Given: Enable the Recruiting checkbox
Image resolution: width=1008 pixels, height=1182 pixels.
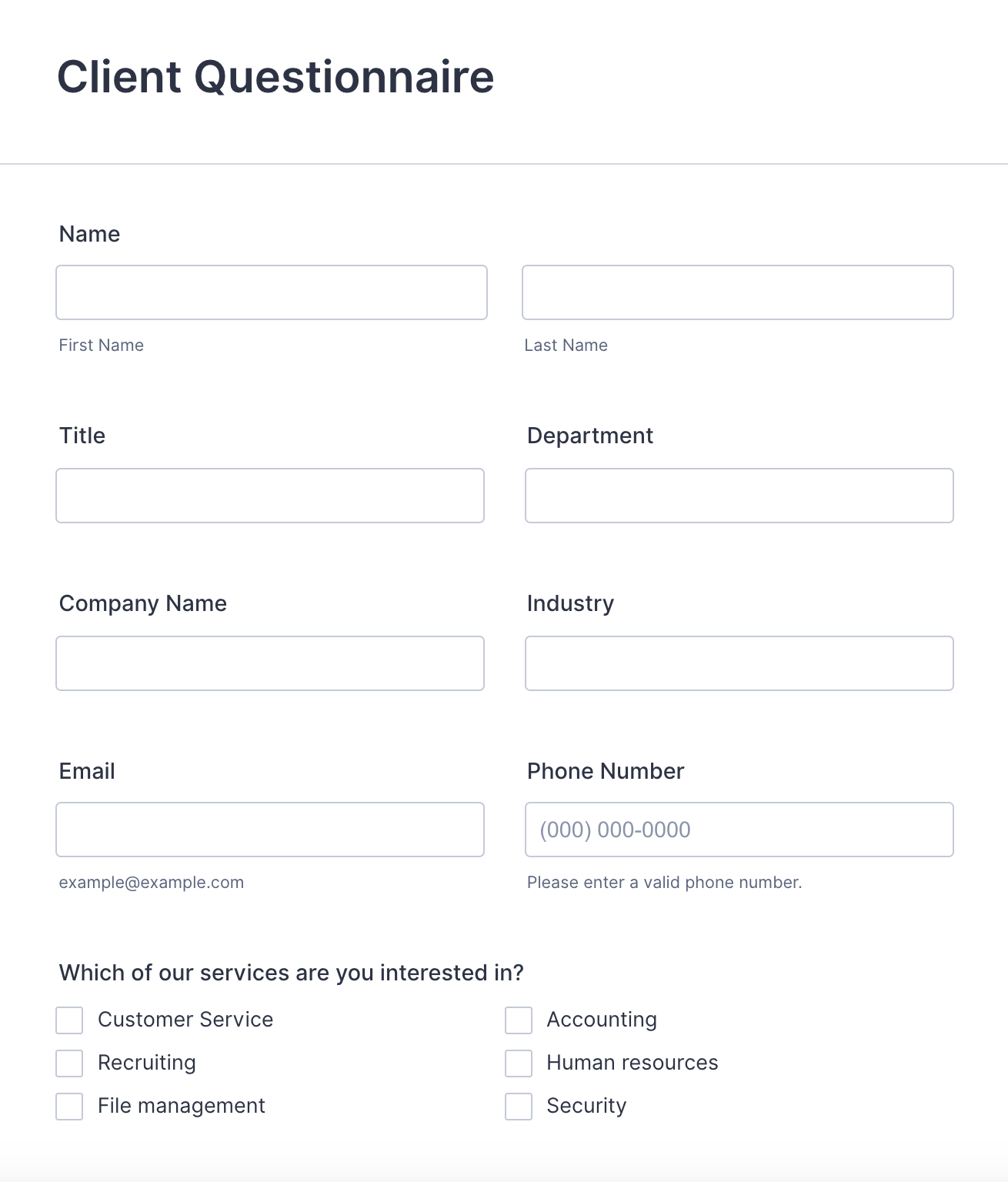Looking at the screenshot, I should tap(69, 1063).
